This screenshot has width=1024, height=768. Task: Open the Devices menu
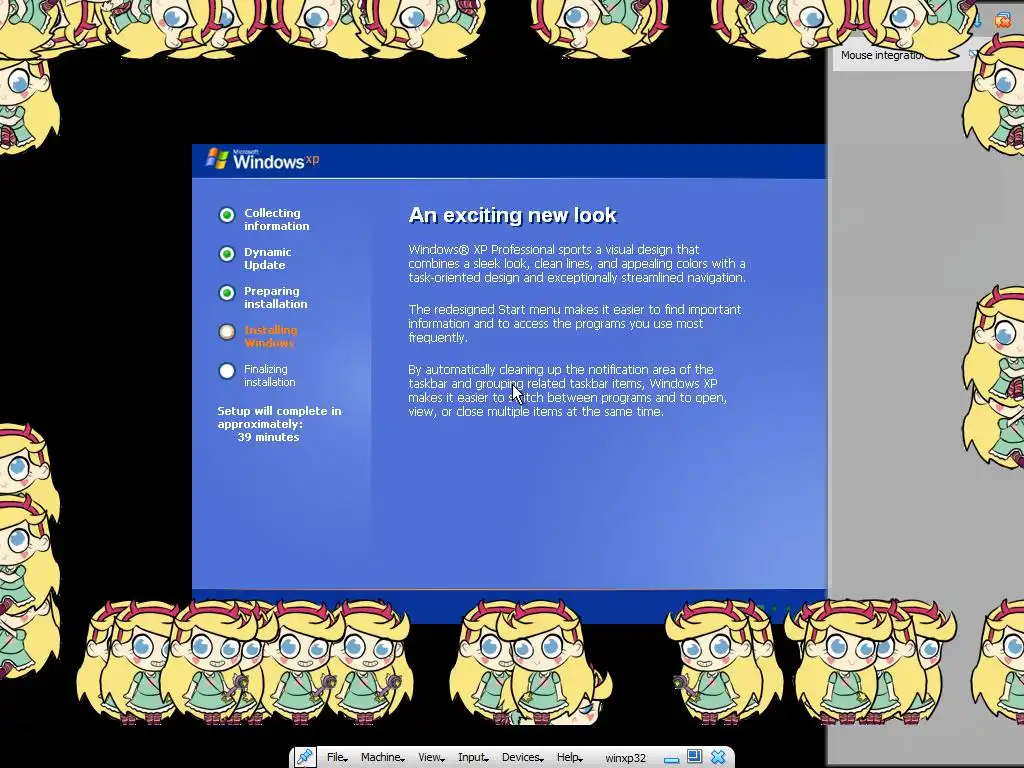pyautogui.click(x=522, y=758)
